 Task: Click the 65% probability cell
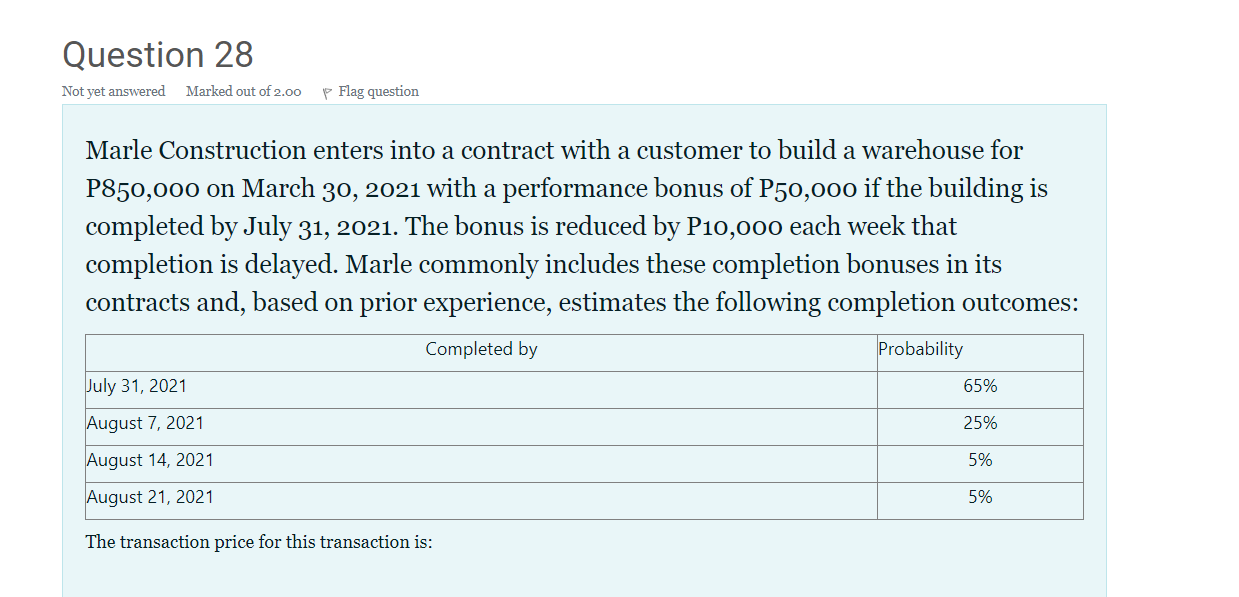pos(980,386)
